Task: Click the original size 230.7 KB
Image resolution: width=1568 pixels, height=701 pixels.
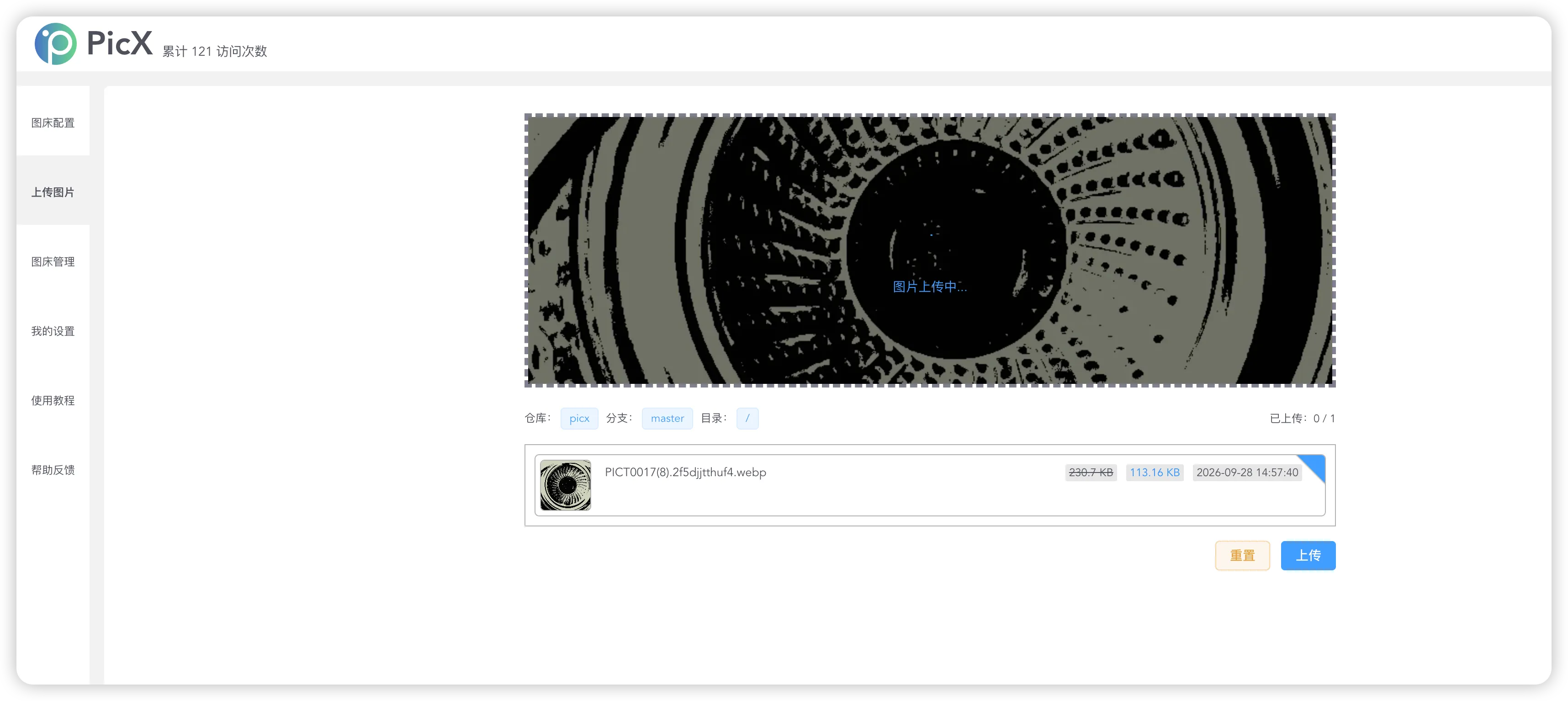Action: [1091, 473]
